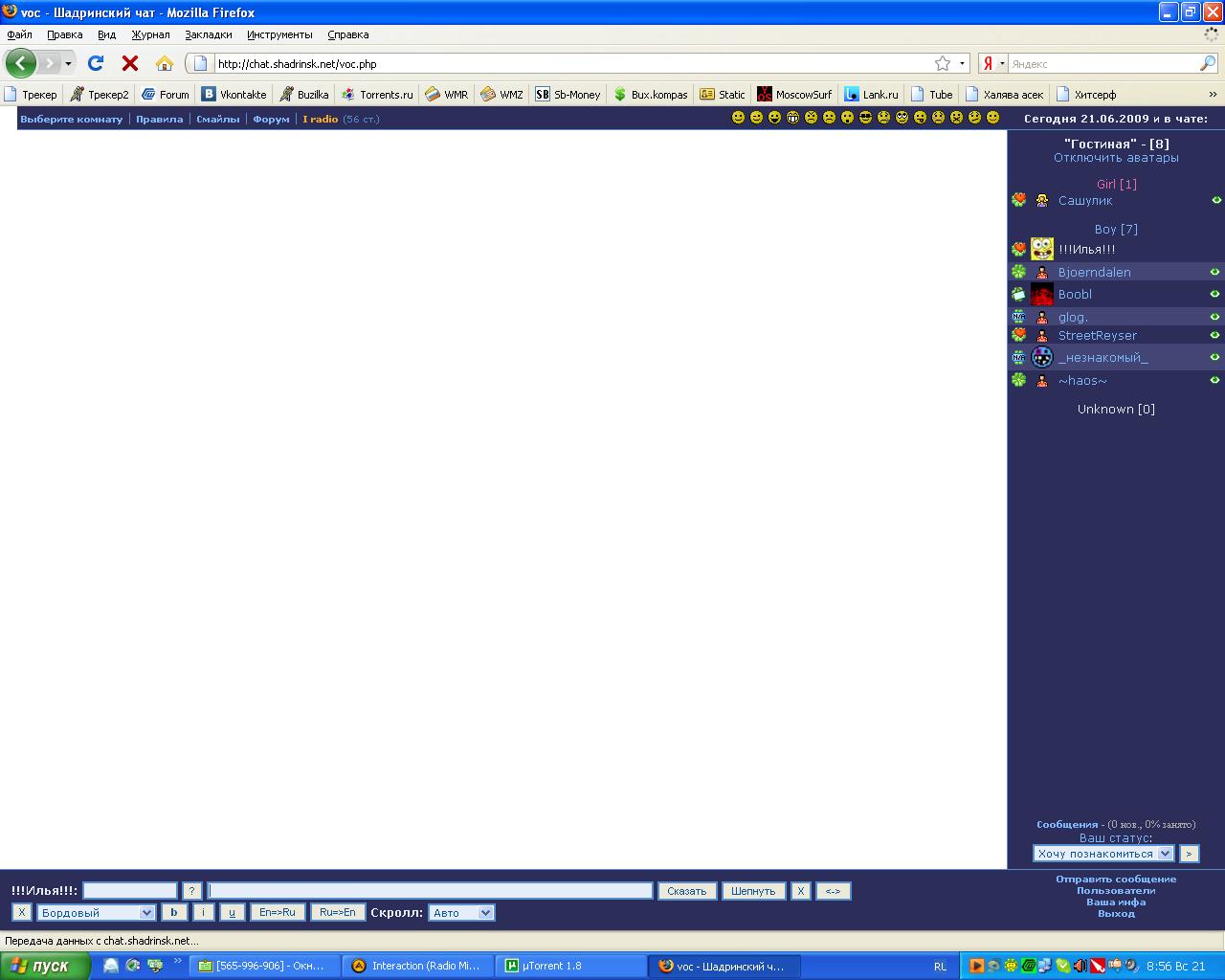Screen dimensions: 1225x980
Task: Expand the quick launch overflow chevron
Action: click(x=177, y=961)
